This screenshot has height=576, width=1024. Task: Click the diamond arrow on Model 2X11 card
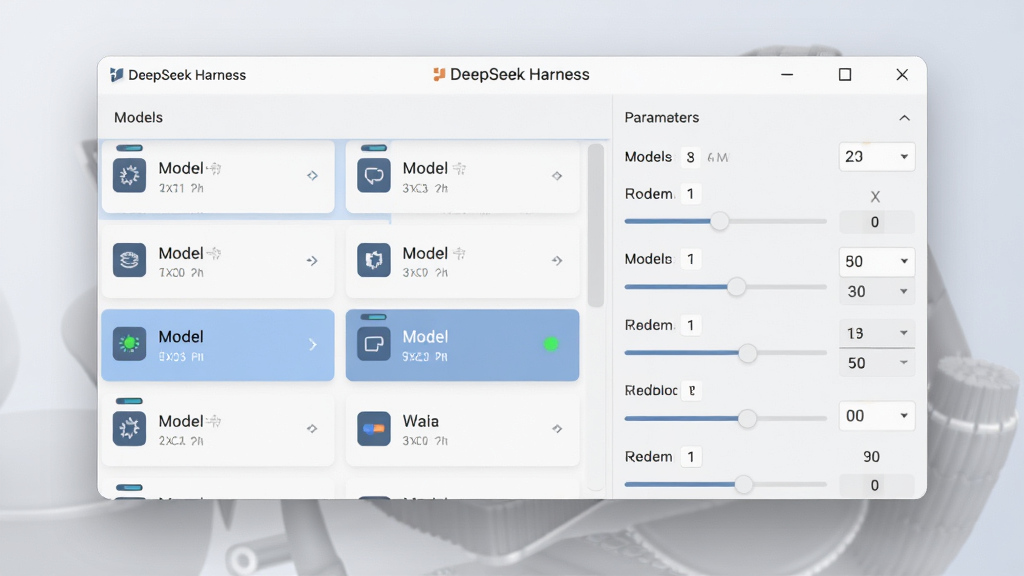[312, 176]
